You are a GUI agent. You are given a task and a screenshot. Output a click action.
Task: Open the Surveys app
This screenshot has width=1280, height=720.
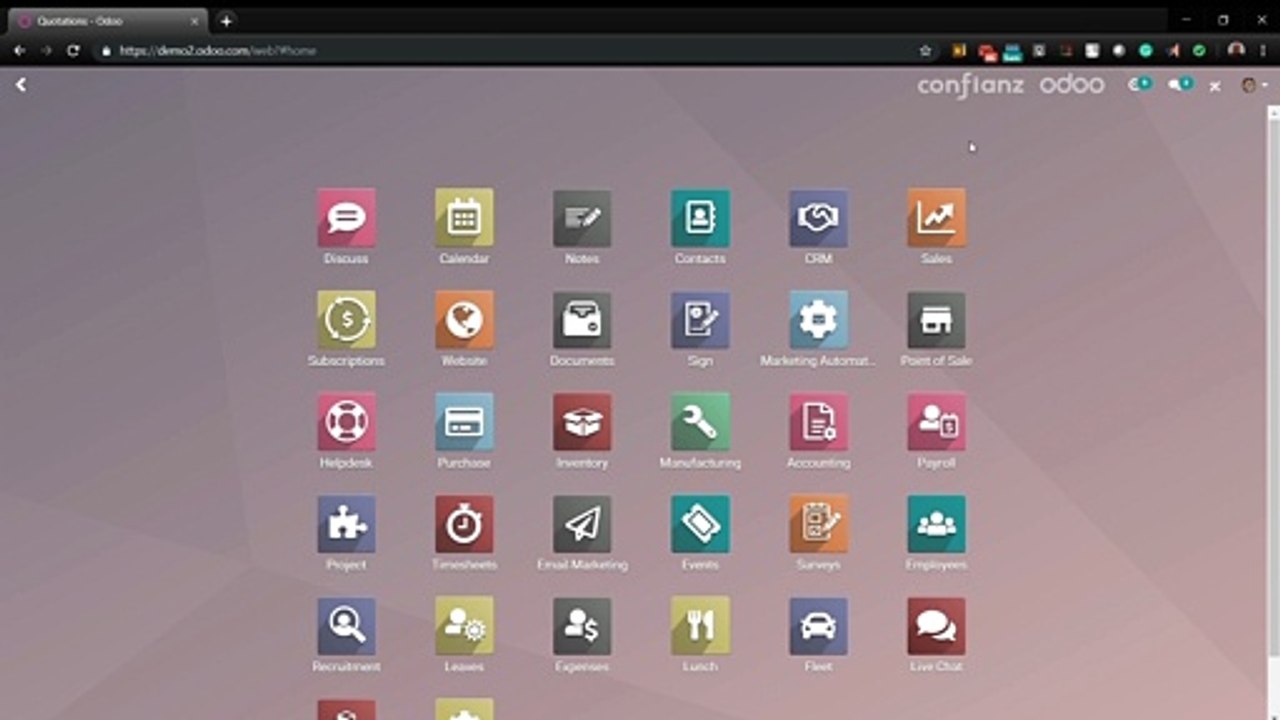(818, 524)
